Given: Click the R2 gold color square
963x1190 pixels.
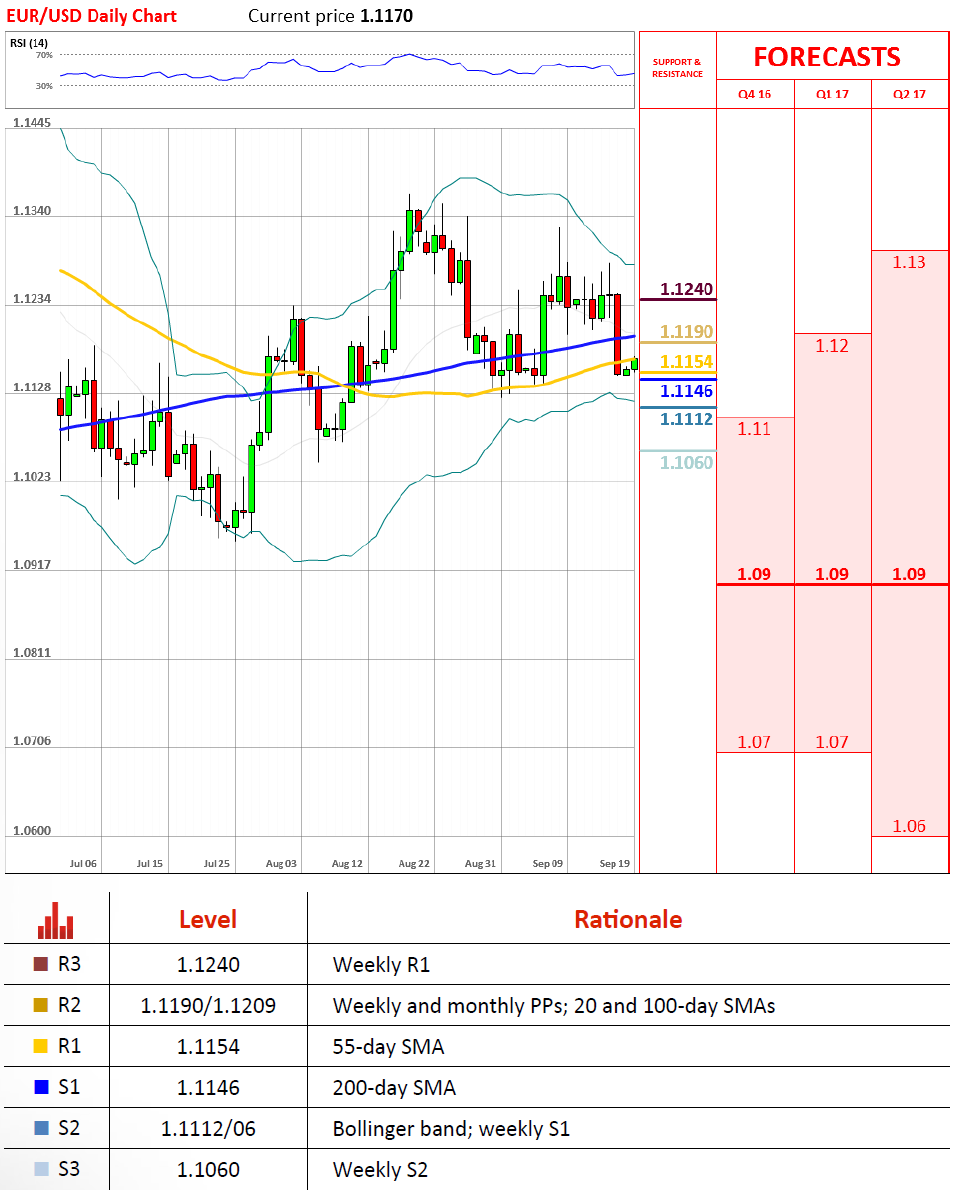Looking at the screenshot, I should 41,1005.
